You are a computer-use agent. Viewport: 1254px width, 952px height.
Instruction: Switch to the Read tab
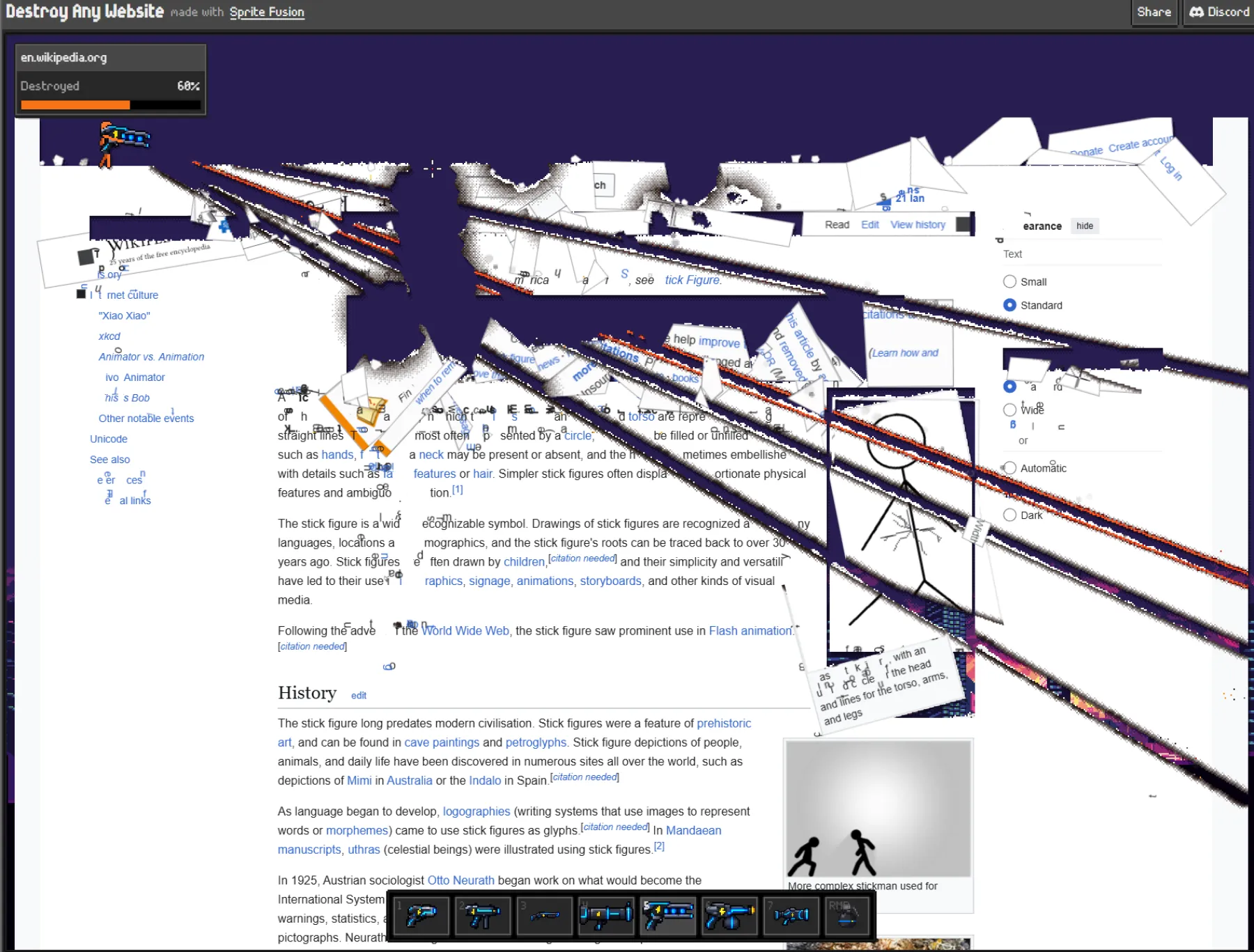point(837,224)
